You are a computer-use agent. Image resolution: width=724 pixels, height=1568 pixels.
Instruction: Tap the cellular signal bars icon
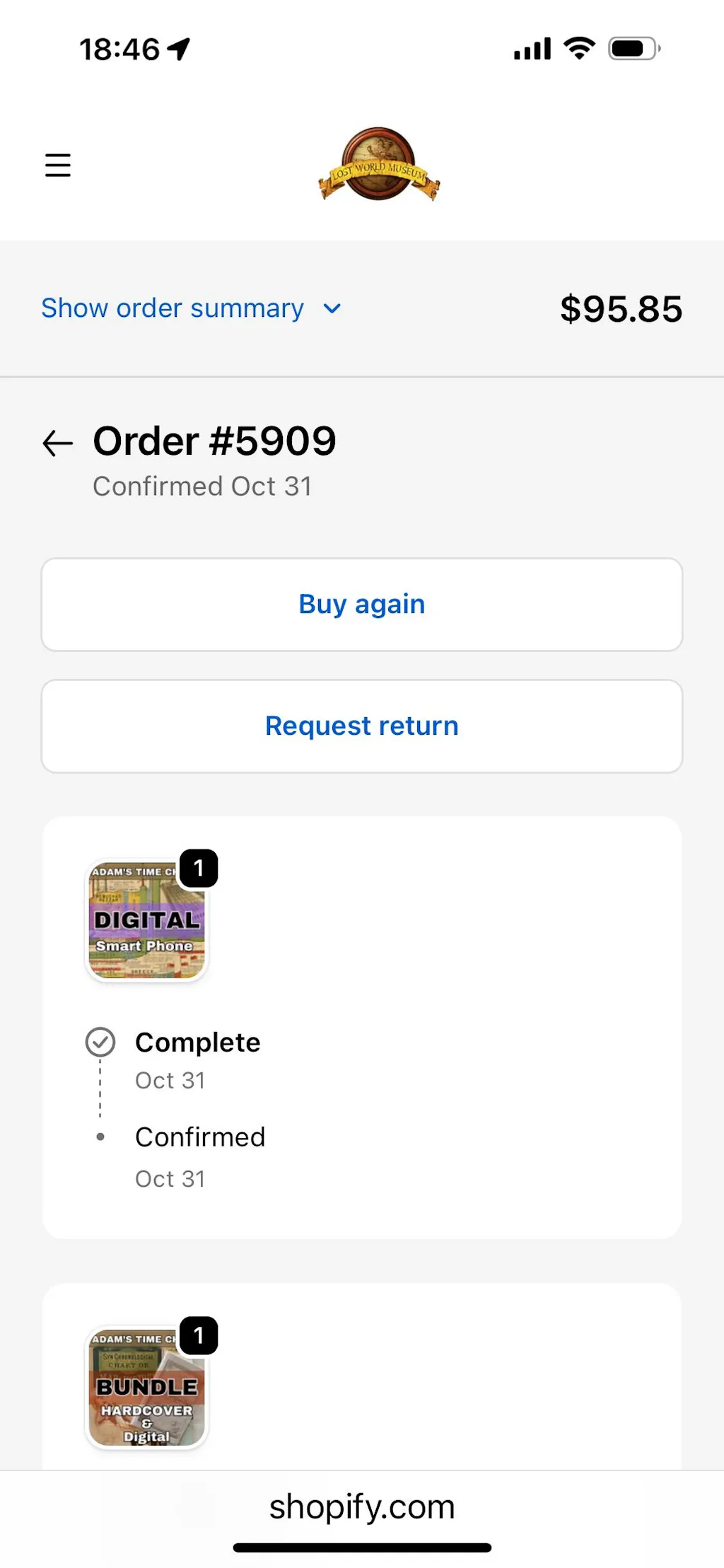(532, 49)
